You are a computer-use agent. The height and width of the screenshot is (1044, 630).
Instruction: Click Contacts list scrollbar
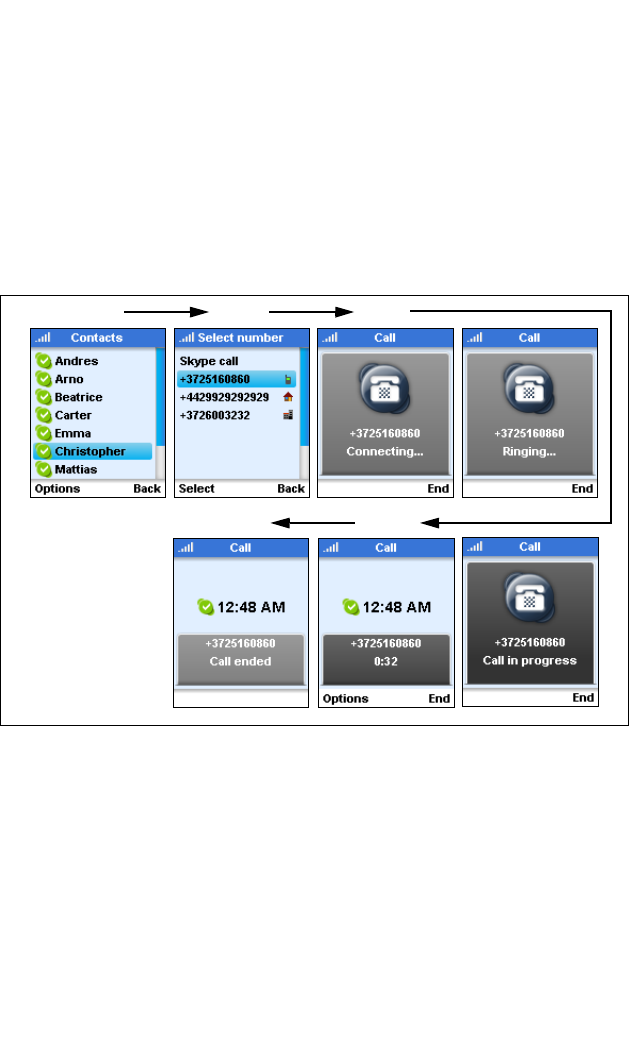coord(160,413)
